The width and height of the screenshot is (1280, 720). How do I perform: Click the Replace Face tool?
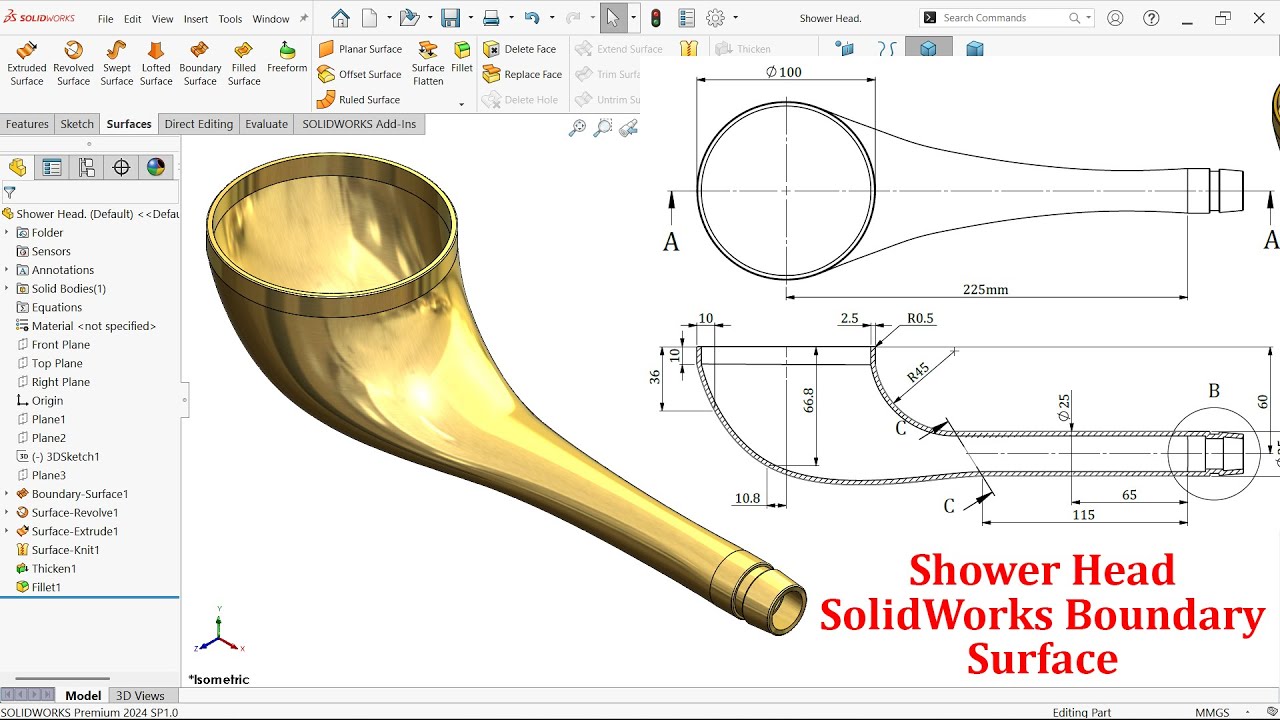[x=523, y=74]
